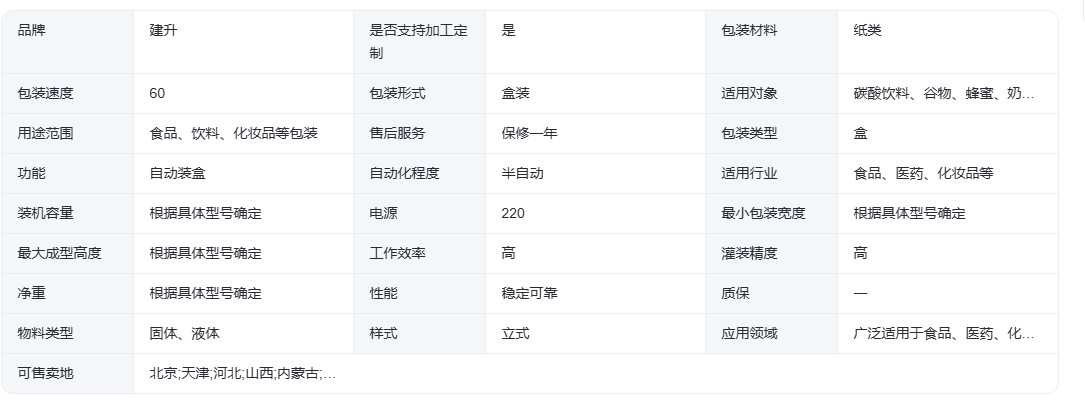Click the 样式 value 立式

(x=516, y=333)
